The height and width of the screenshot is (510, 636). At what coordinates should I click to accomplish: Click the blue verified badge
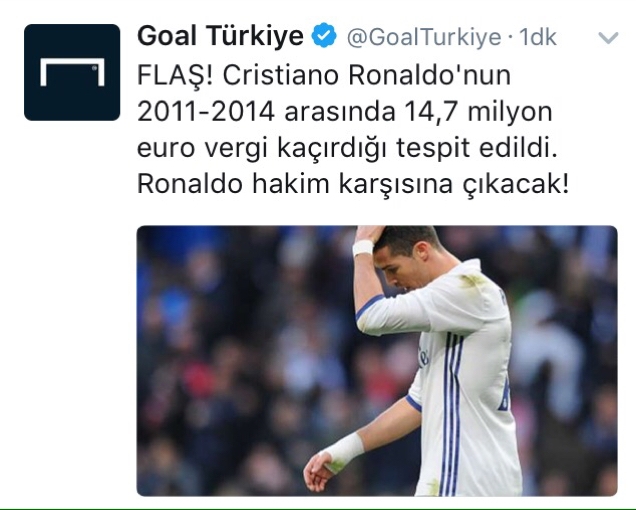point(324,36)
